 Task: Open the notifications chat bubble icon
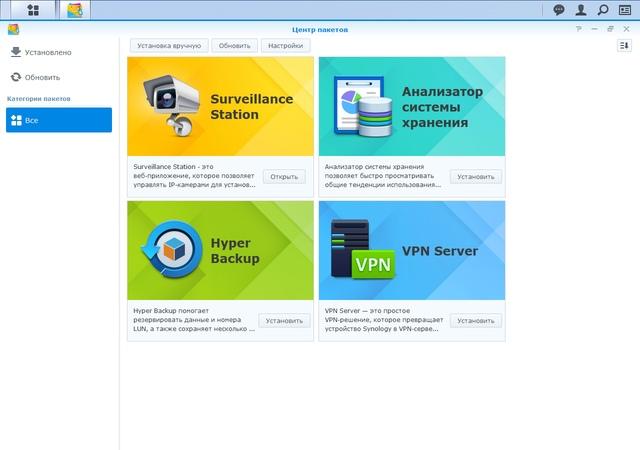click(558, 10)
